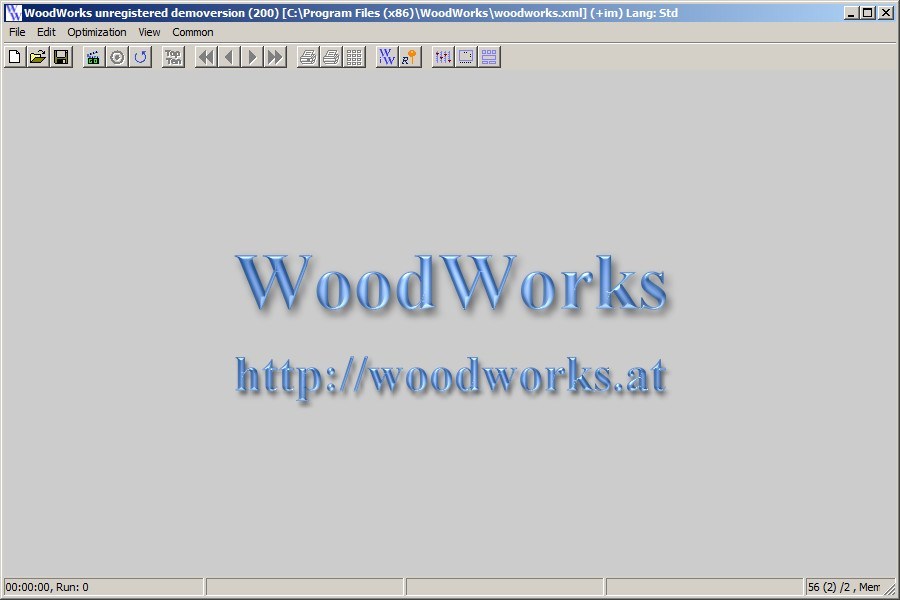Image resolution: width=900 pixels, height=600 pixels.
Task: Click status bar text '00:00:00, Run: 0'
Action: tap(47, 587)
